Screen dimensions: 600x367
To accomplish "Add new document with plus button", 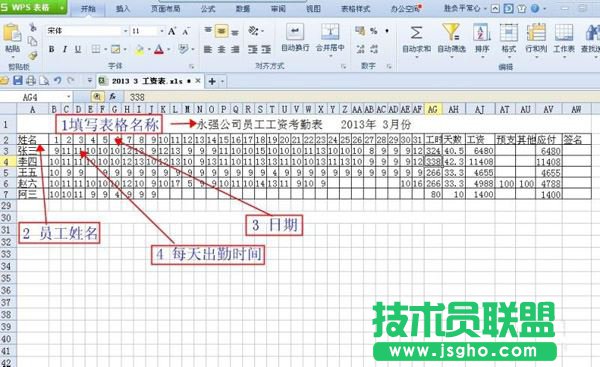I will (212, 81).
